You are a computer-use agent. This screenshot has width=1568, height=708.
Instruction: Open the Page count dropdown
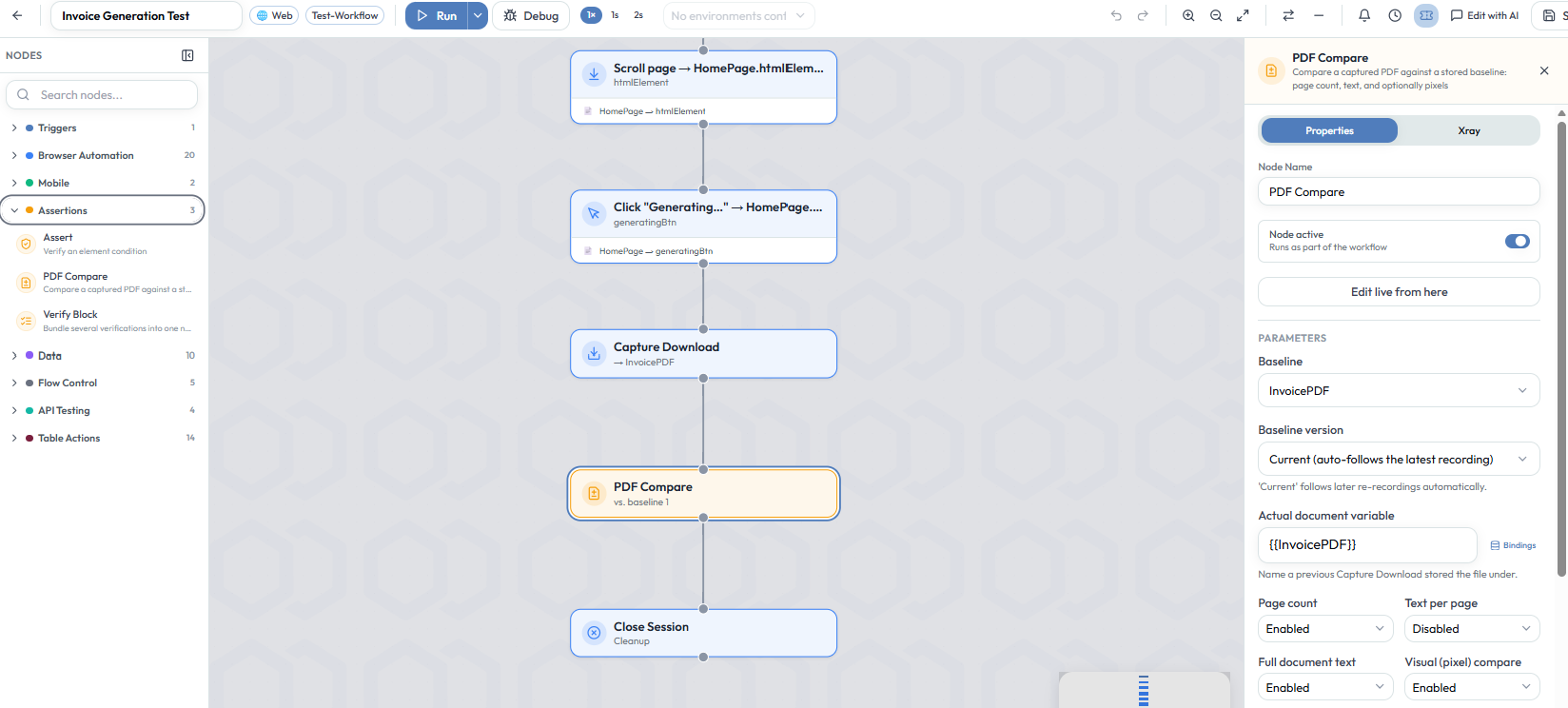point(1325,629)
